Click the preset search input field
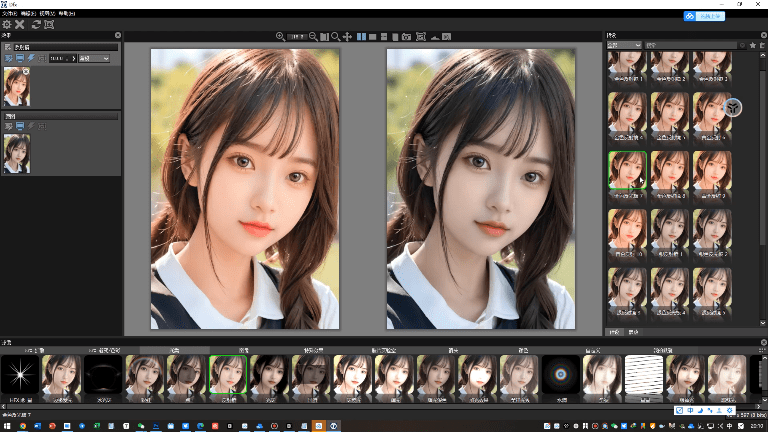The width and height of the screenshot is (768, 432). (692, 45)
